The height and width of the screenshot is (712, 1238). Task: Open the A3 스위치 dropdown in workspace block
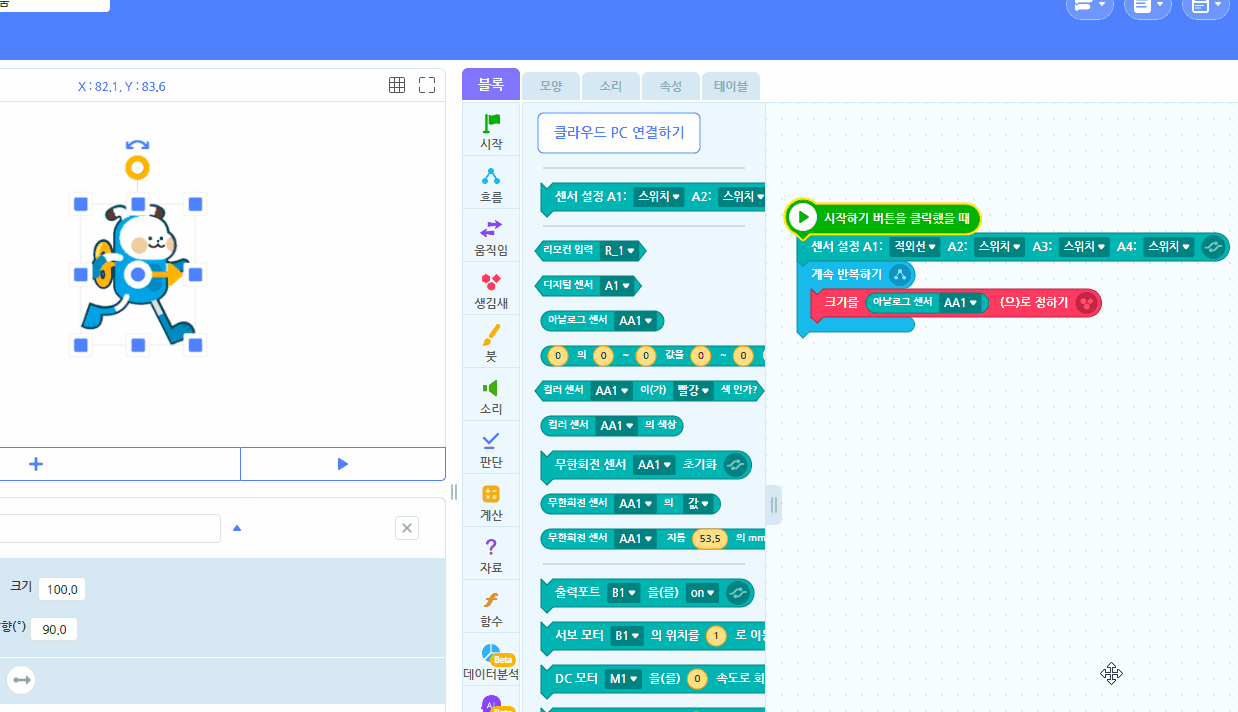click(x=1083, y=246)
